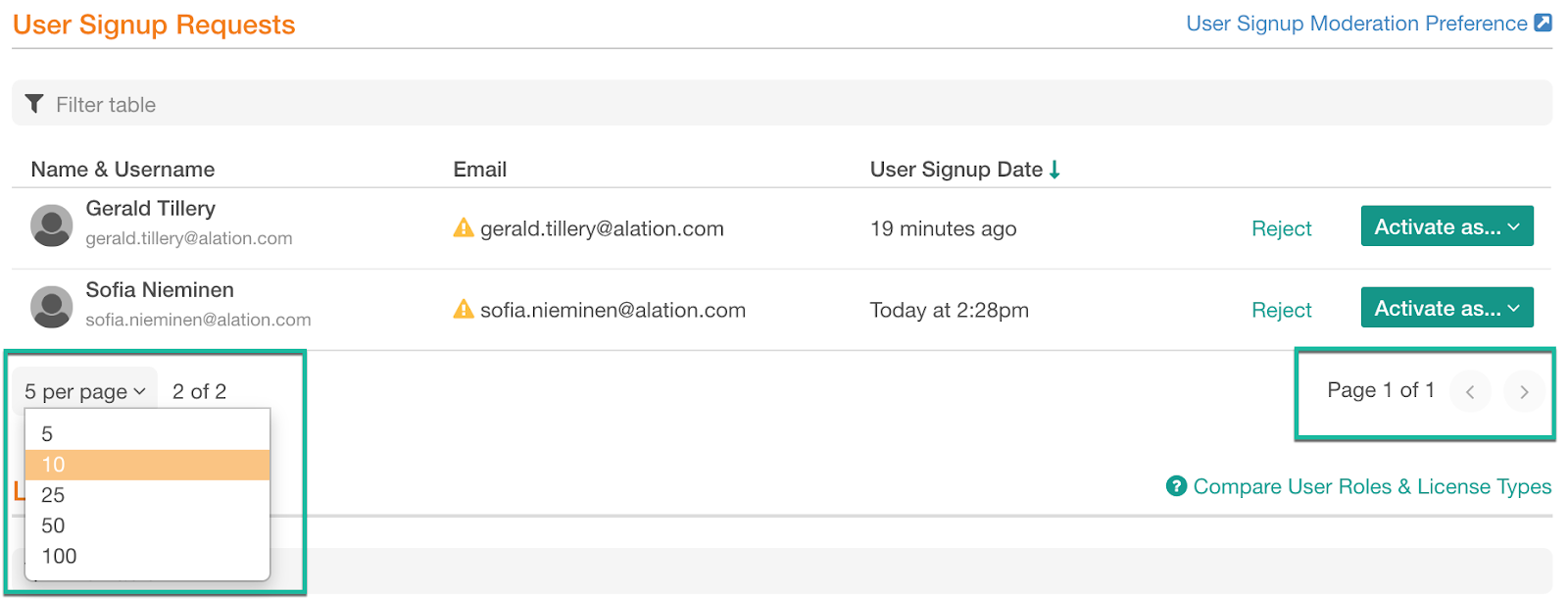The height and width of the screenshot is (599, 1568).
Task: Go to the next page arrow
Action: click(1524, 392)
